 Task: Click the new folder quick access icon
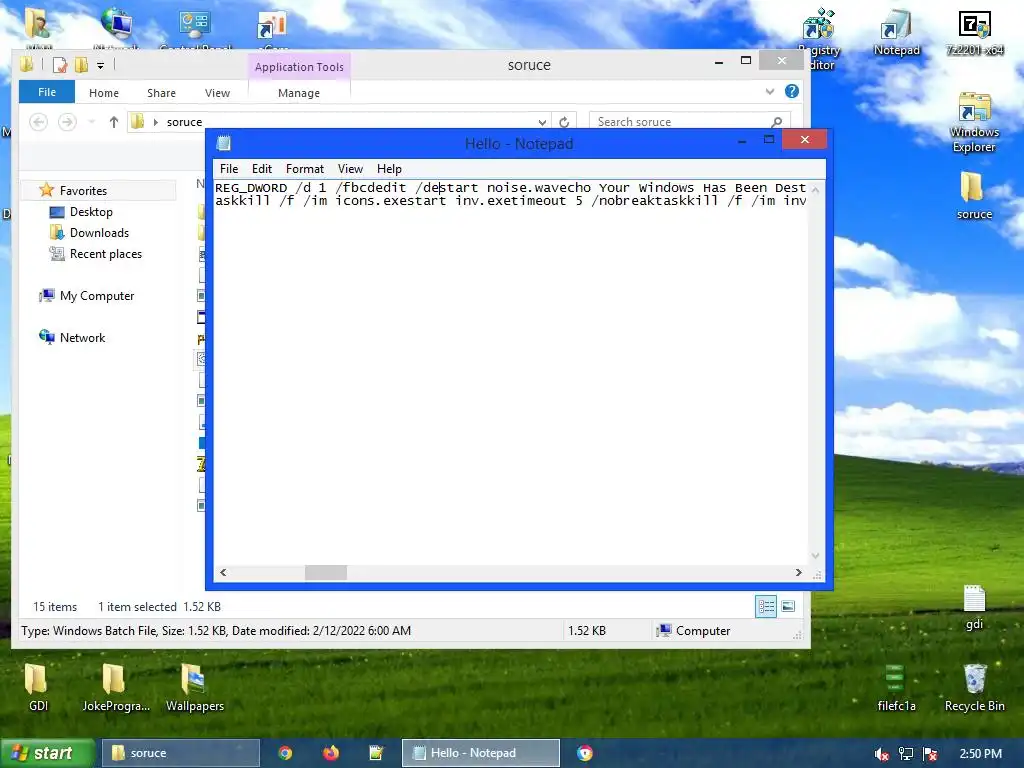point(82,65)
